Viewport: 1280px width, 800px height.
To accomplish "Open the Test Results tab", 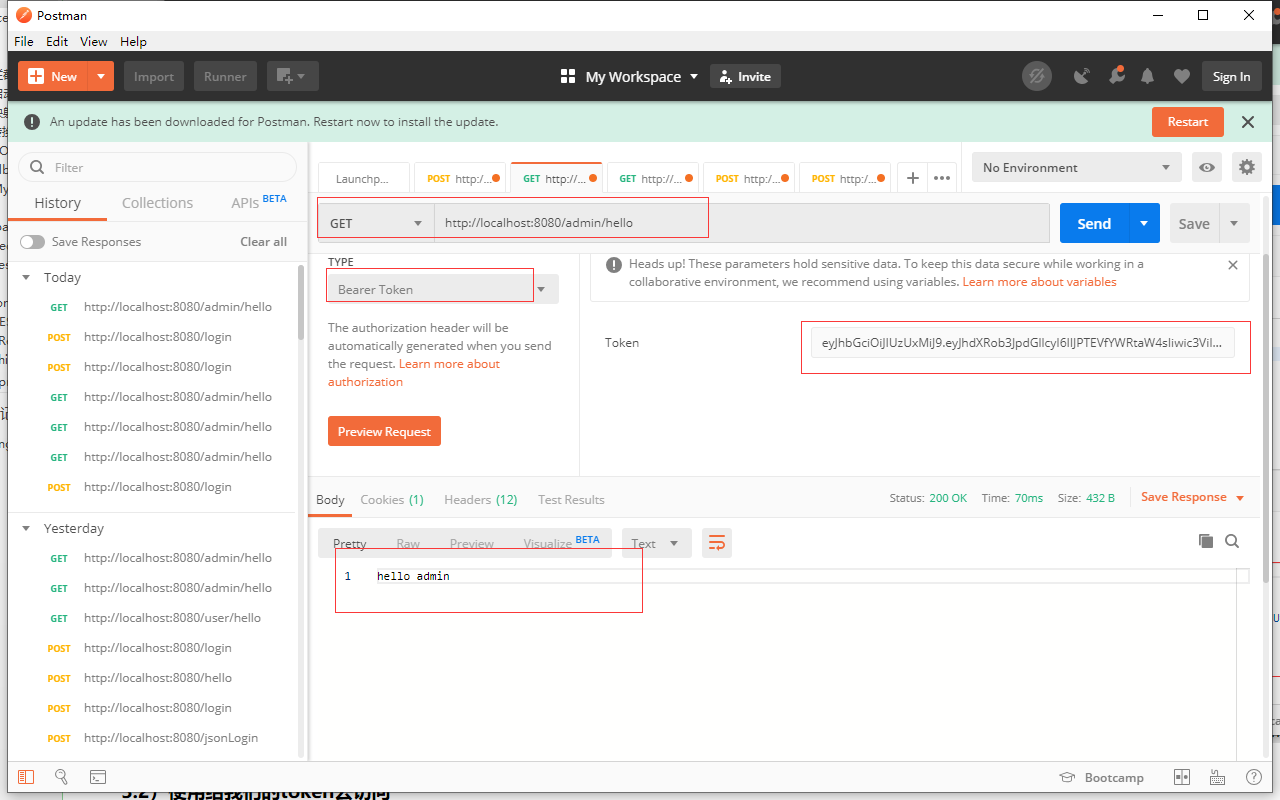I will pos(571,499).
